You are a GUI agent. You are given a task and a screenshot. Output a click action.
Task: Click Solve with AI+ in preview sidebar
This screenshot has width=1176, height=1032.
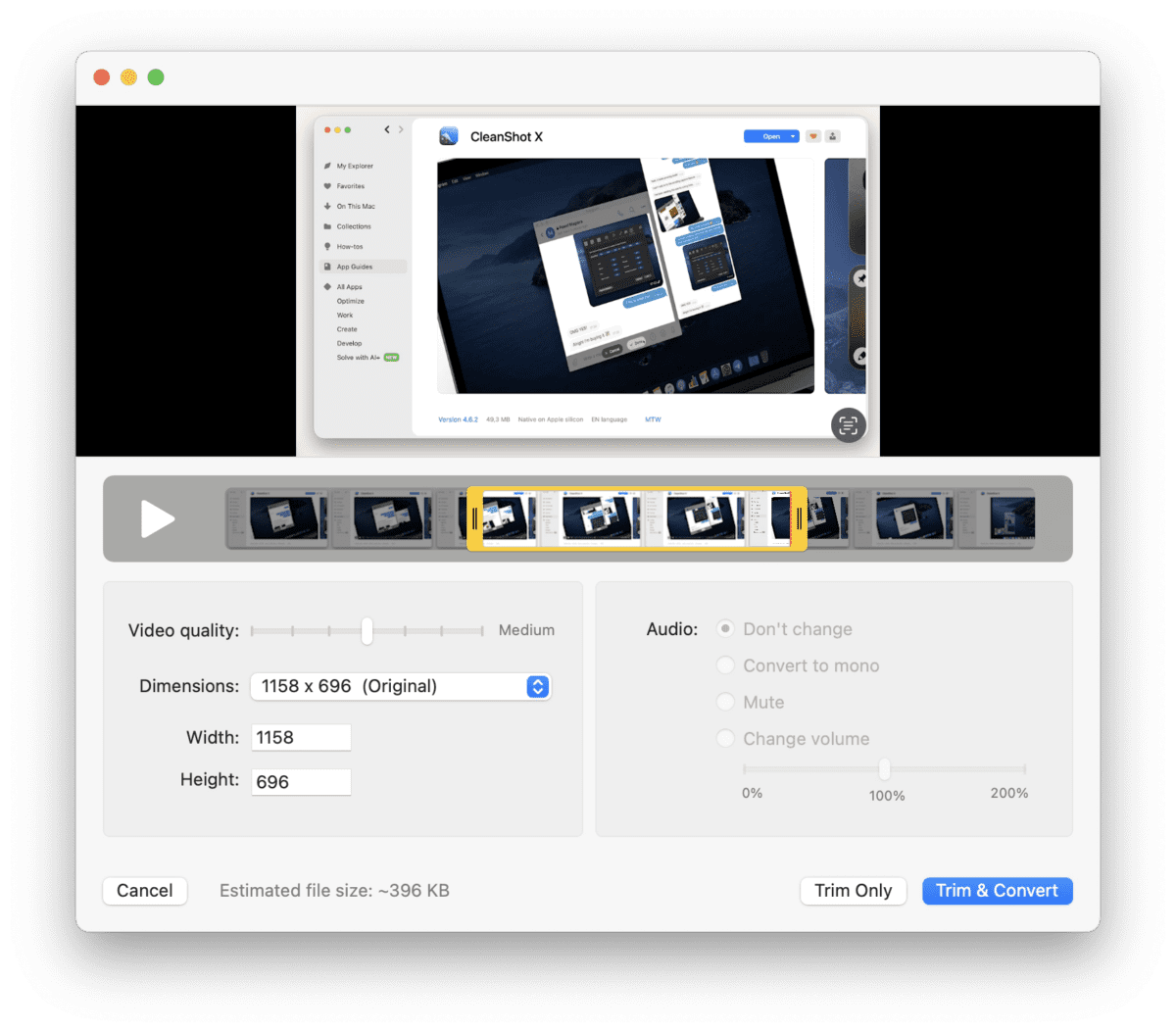click(367, 358)
